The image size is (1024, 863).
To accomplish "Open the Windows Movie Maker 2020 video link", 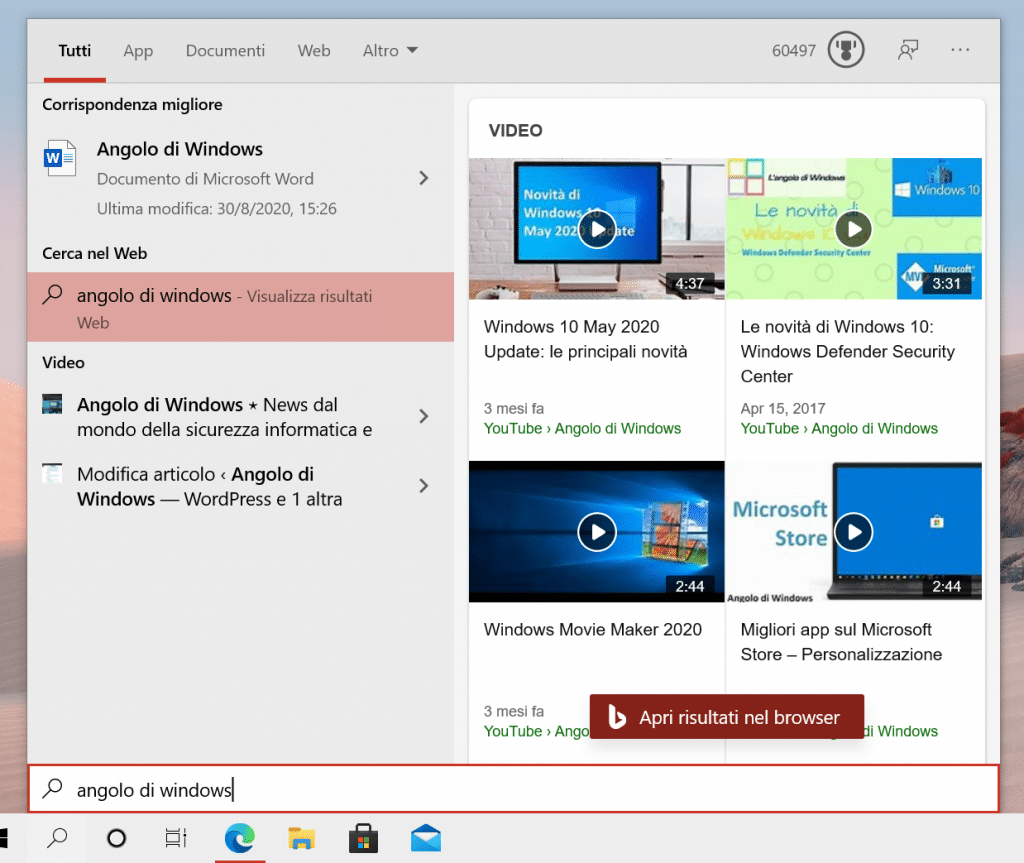I will (x=593, y=630).
